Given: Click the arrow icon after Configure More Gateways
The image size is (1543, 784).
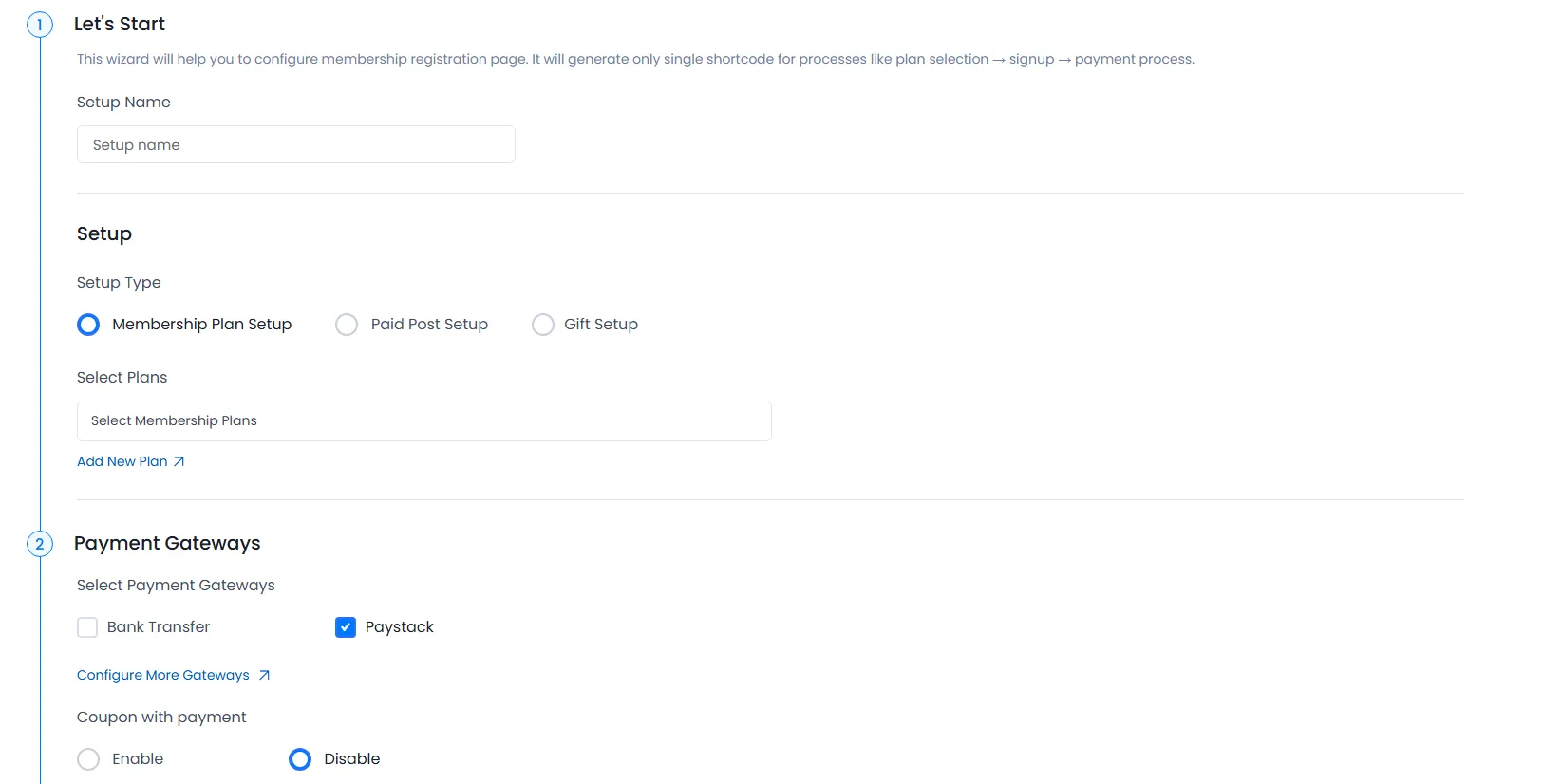Looking at the screenshot, I should (264, 675).
